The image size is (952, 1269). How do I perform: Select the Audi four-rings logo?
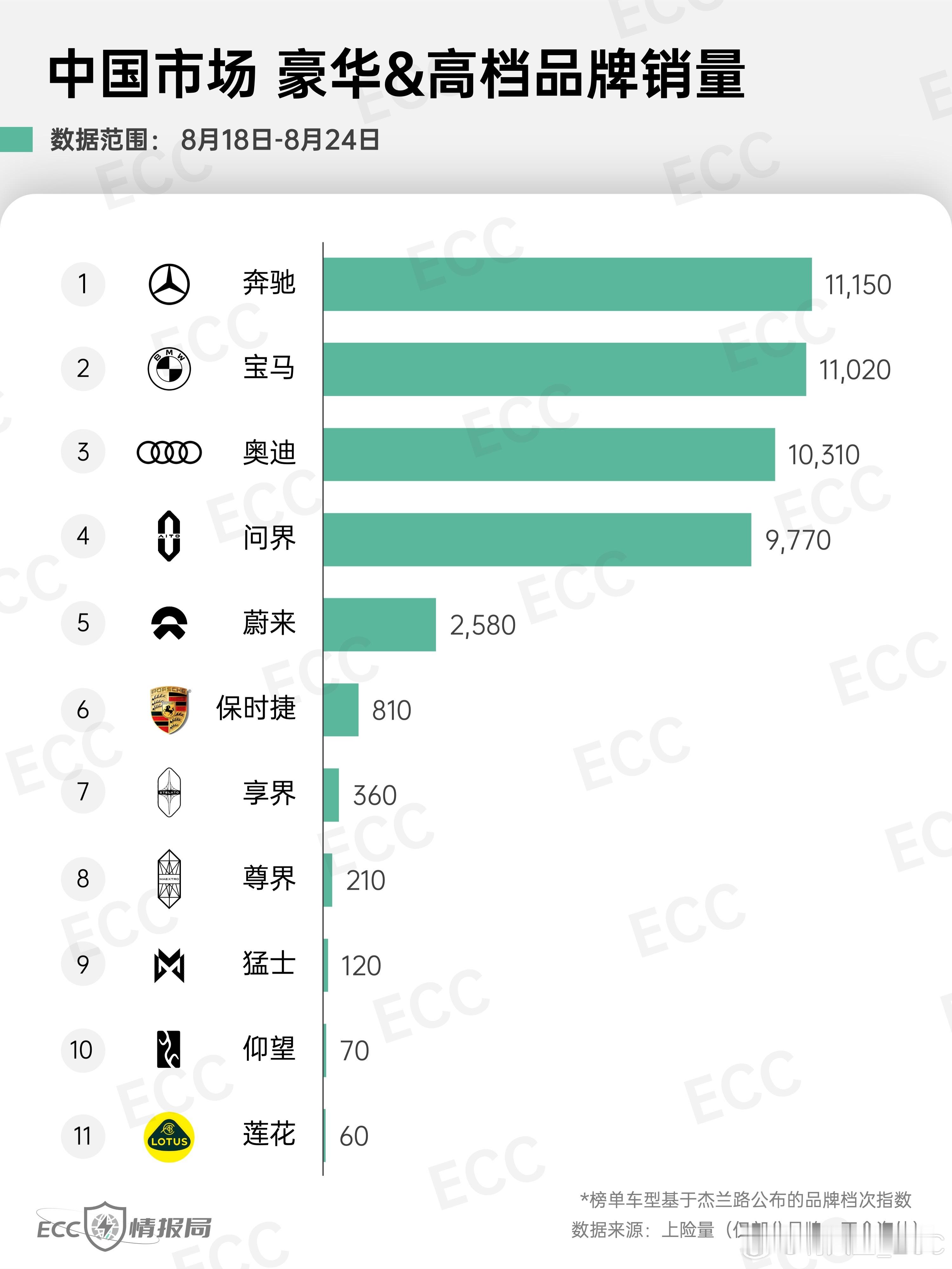click(169, 453)
